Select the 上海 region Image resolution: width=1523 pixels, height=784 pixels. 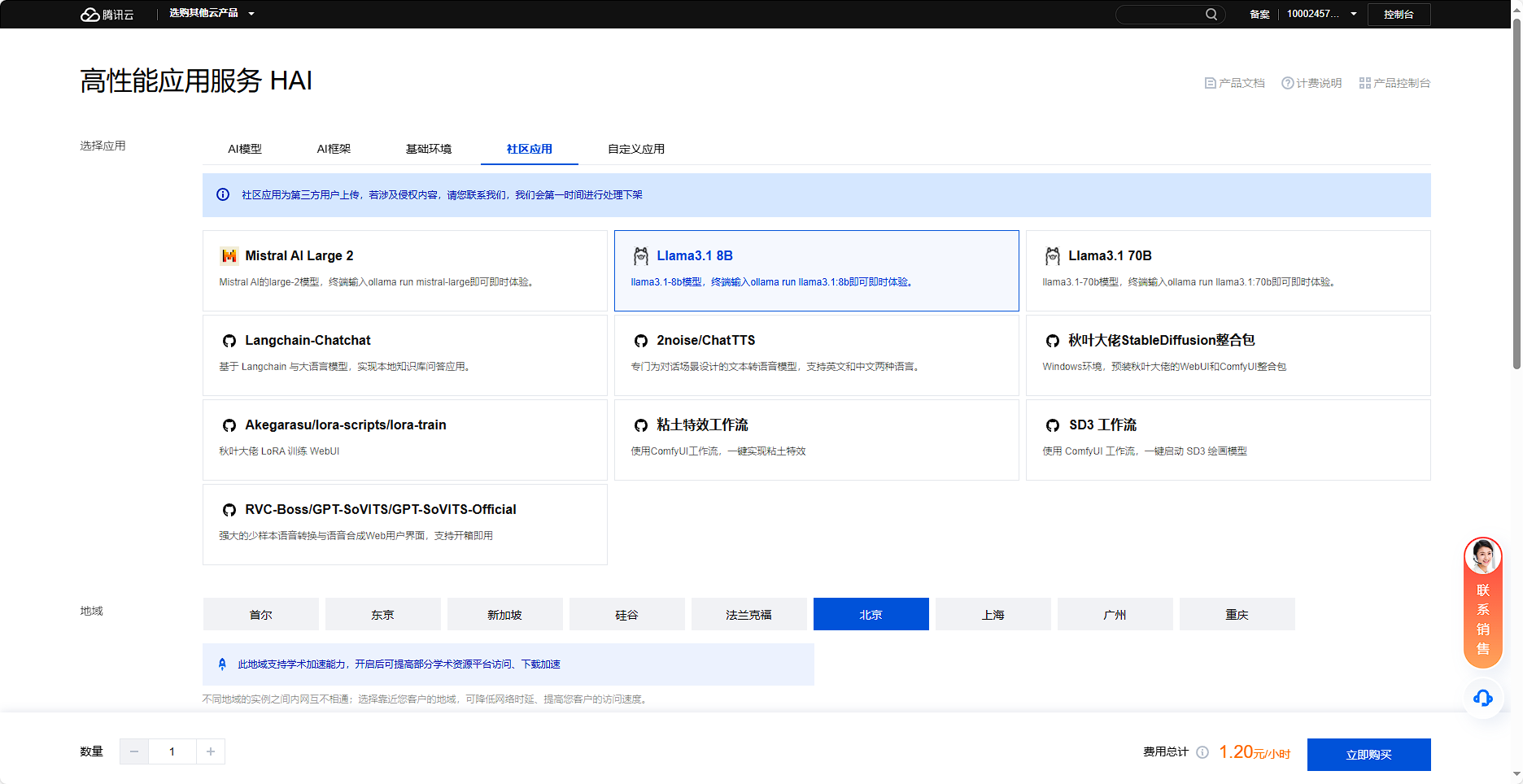coord(993,614)
